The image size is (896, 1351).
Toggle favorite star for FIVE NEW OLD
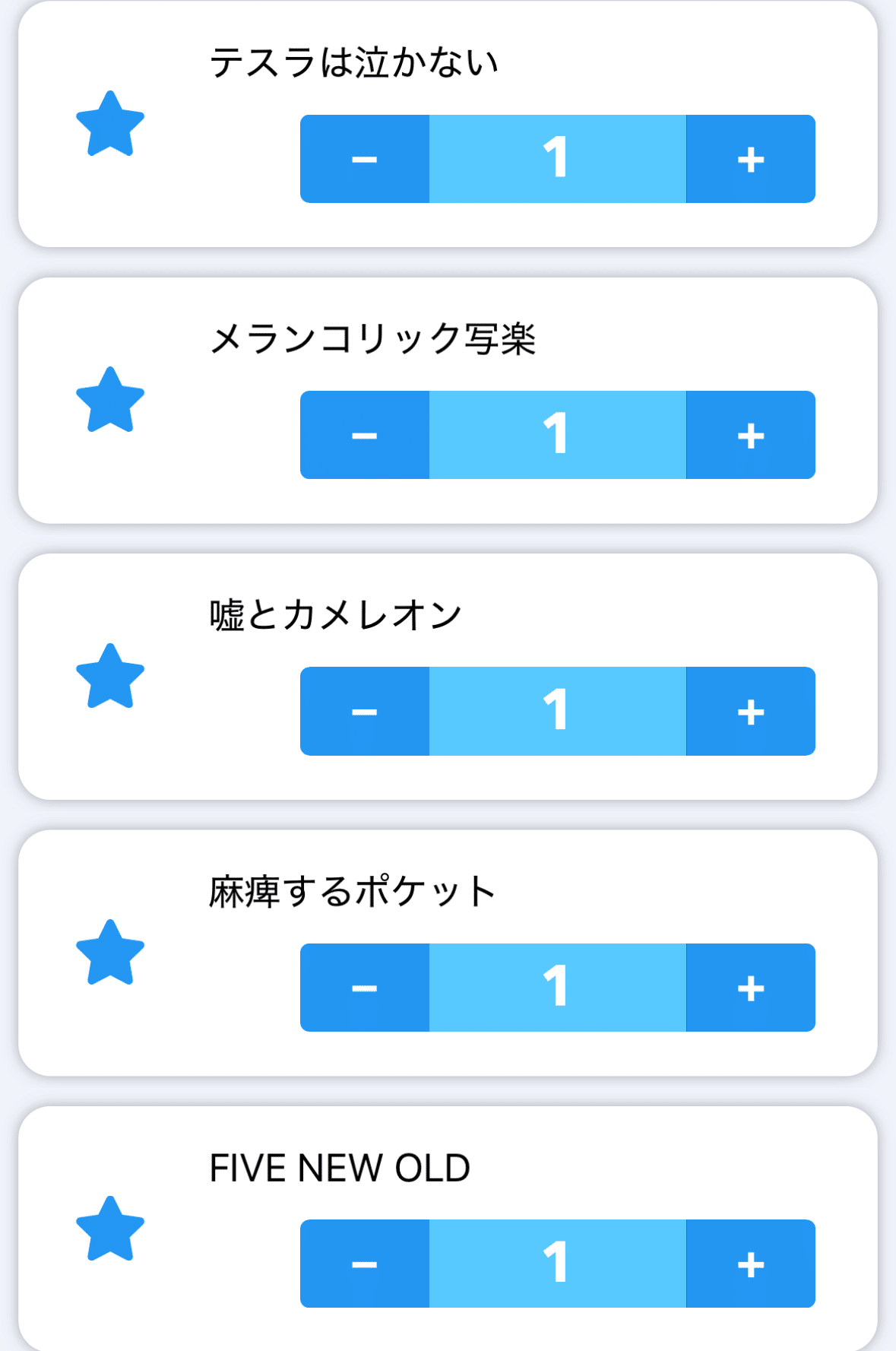110,1229
